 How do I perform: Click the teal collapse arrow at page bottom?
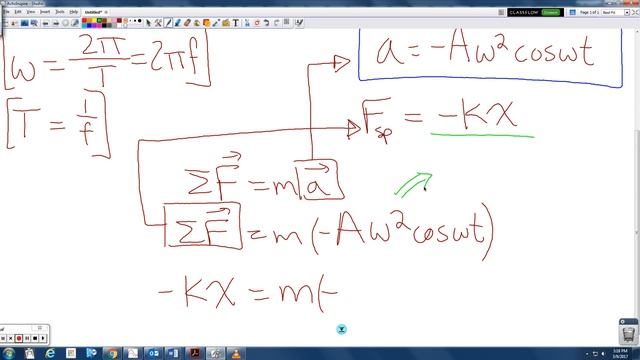click(342, 329)
